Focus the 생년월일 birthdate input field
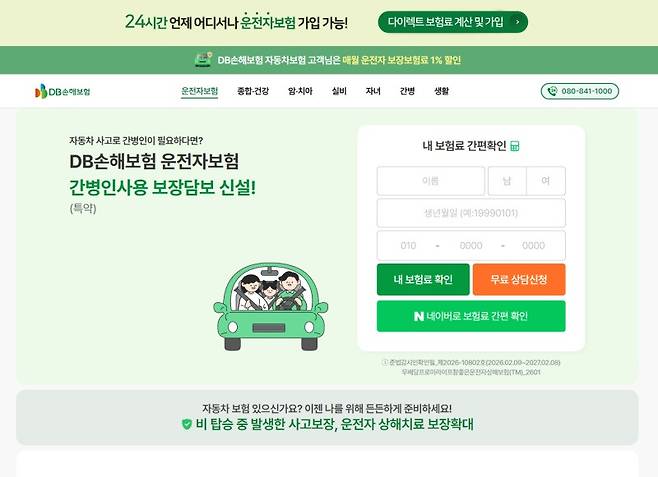 [x=471, y=213]
